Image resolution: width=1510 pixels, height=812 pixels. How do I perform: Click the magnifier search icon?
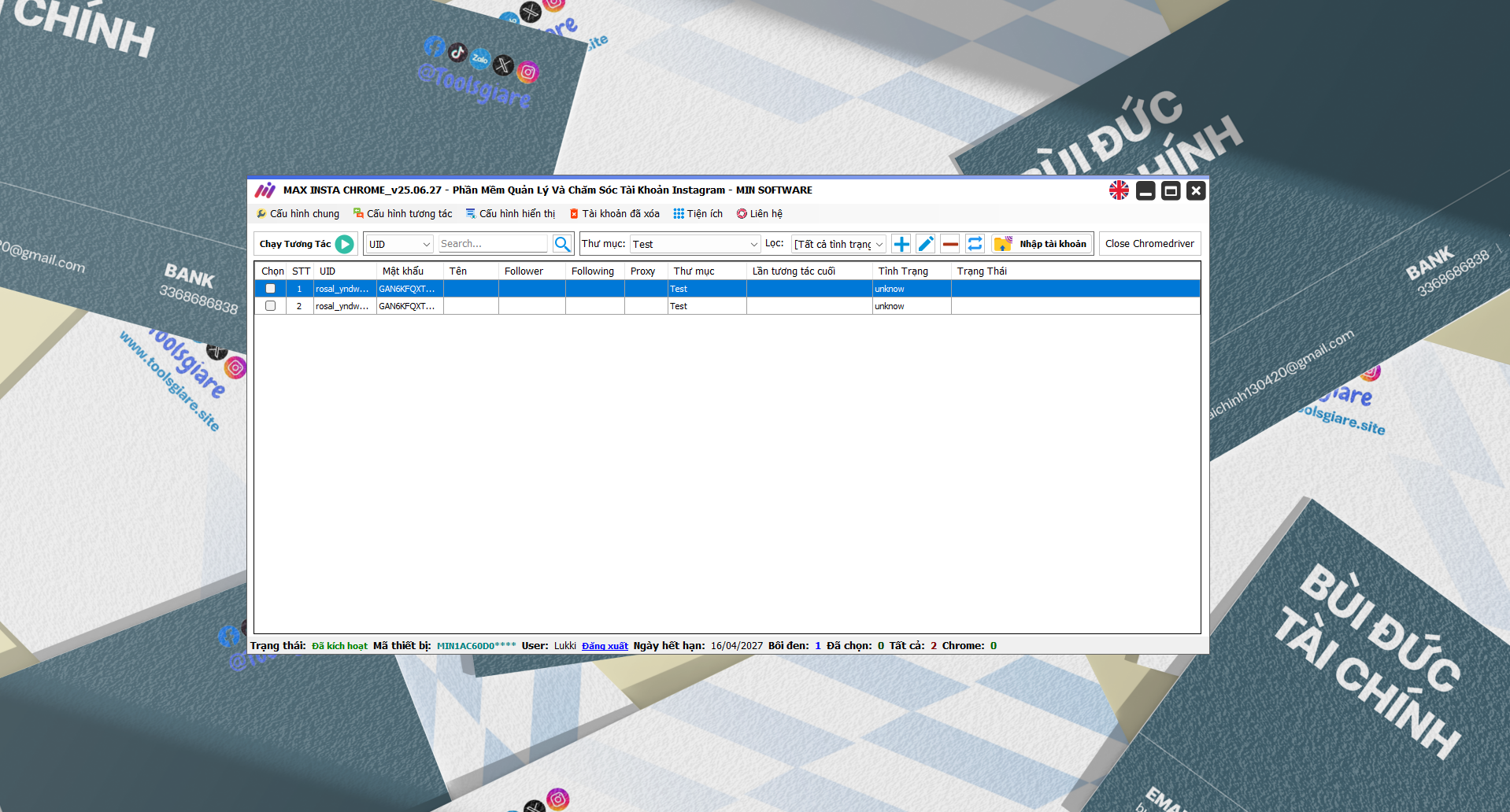pos(562,244)
